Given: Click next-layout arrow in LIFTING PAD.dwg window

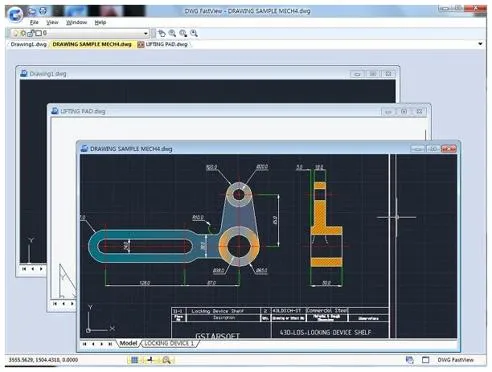Looking at the screenshot, I should [72, 303].
